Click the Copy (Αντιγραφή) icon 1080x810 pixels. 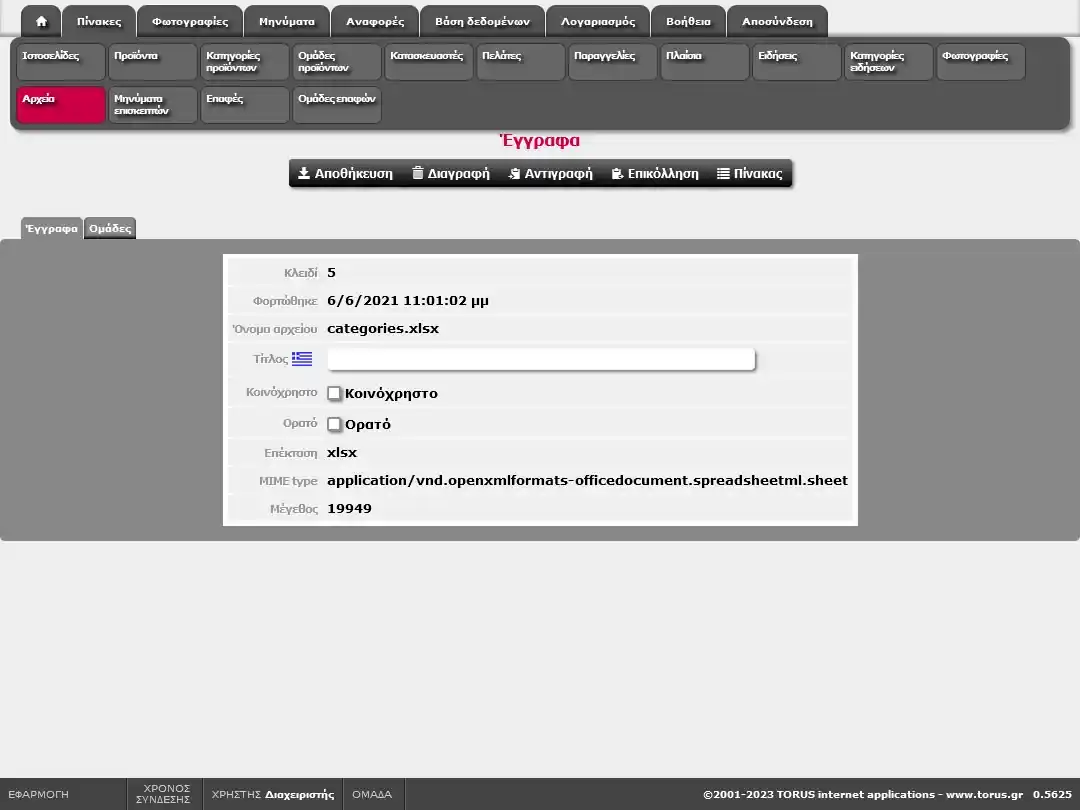coord(514,173)
